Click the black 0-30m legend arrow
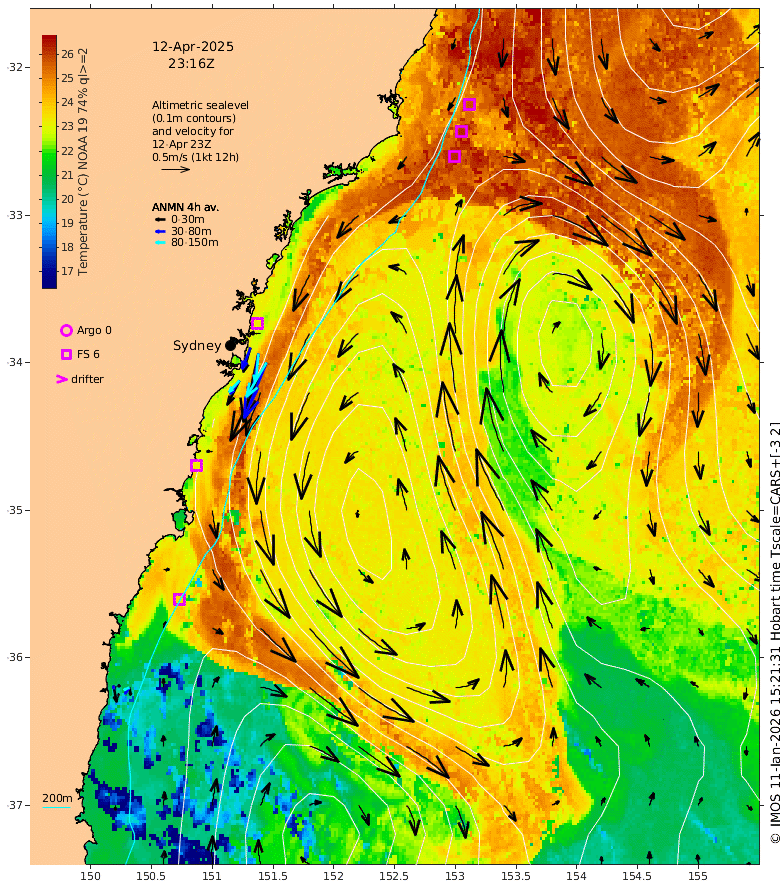 click(160, 219)
